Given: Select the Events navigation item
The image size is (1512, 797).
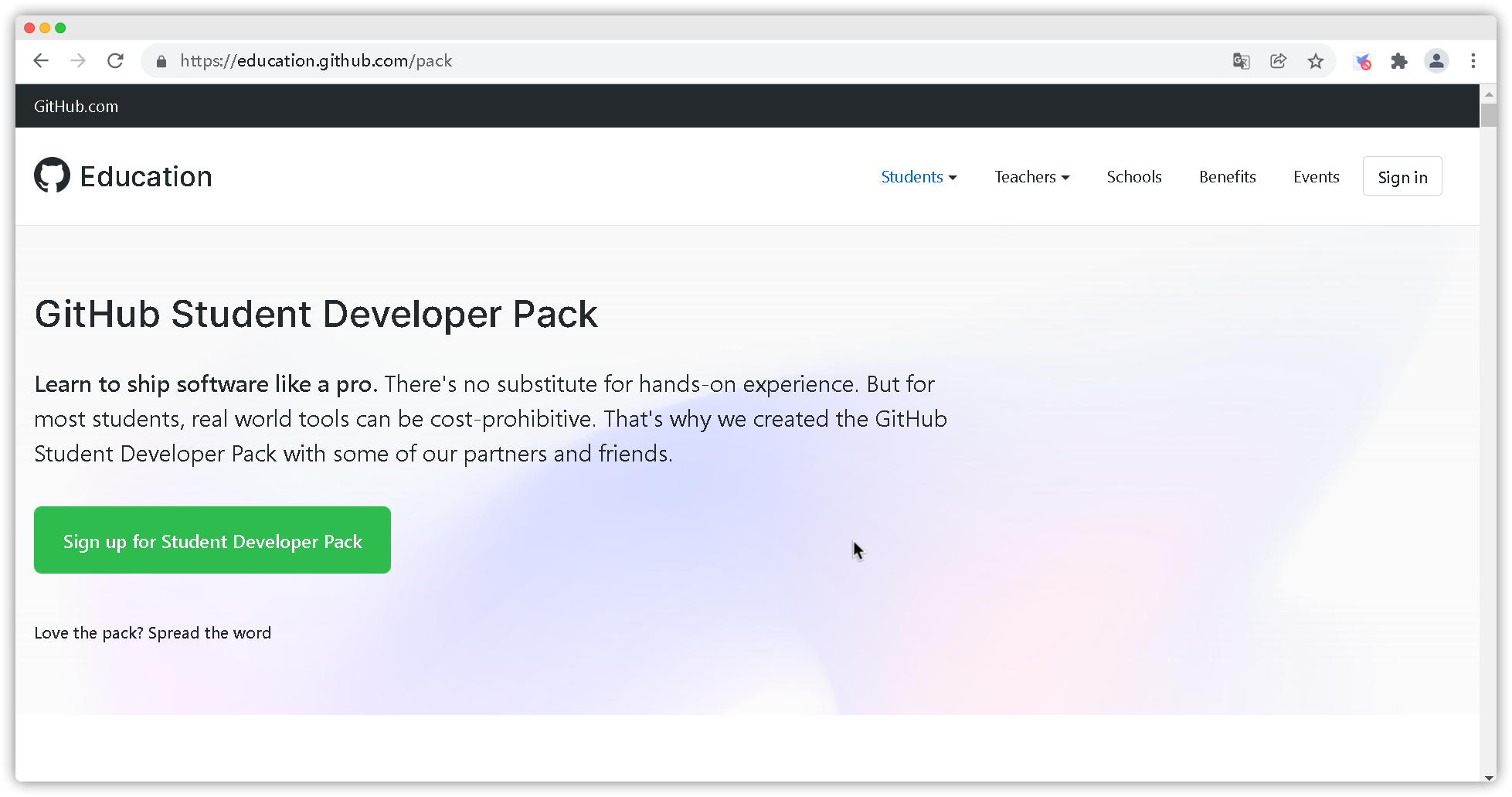Looking at the screenshot, I should click(x=1316, y=176).
